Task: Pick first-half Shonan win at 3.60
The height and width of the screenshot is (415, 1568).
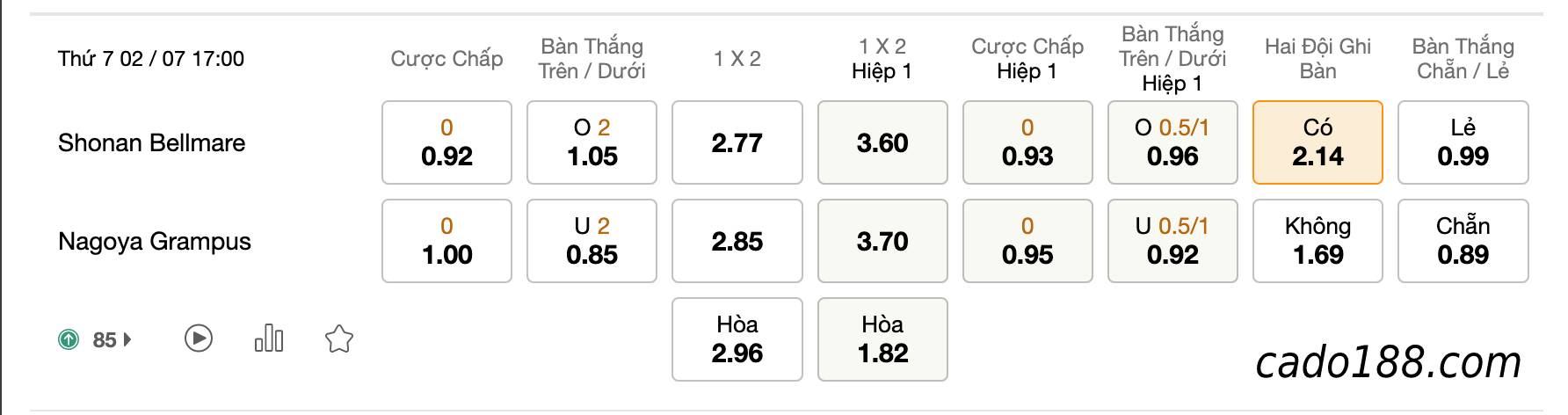Action: (882, 142)
